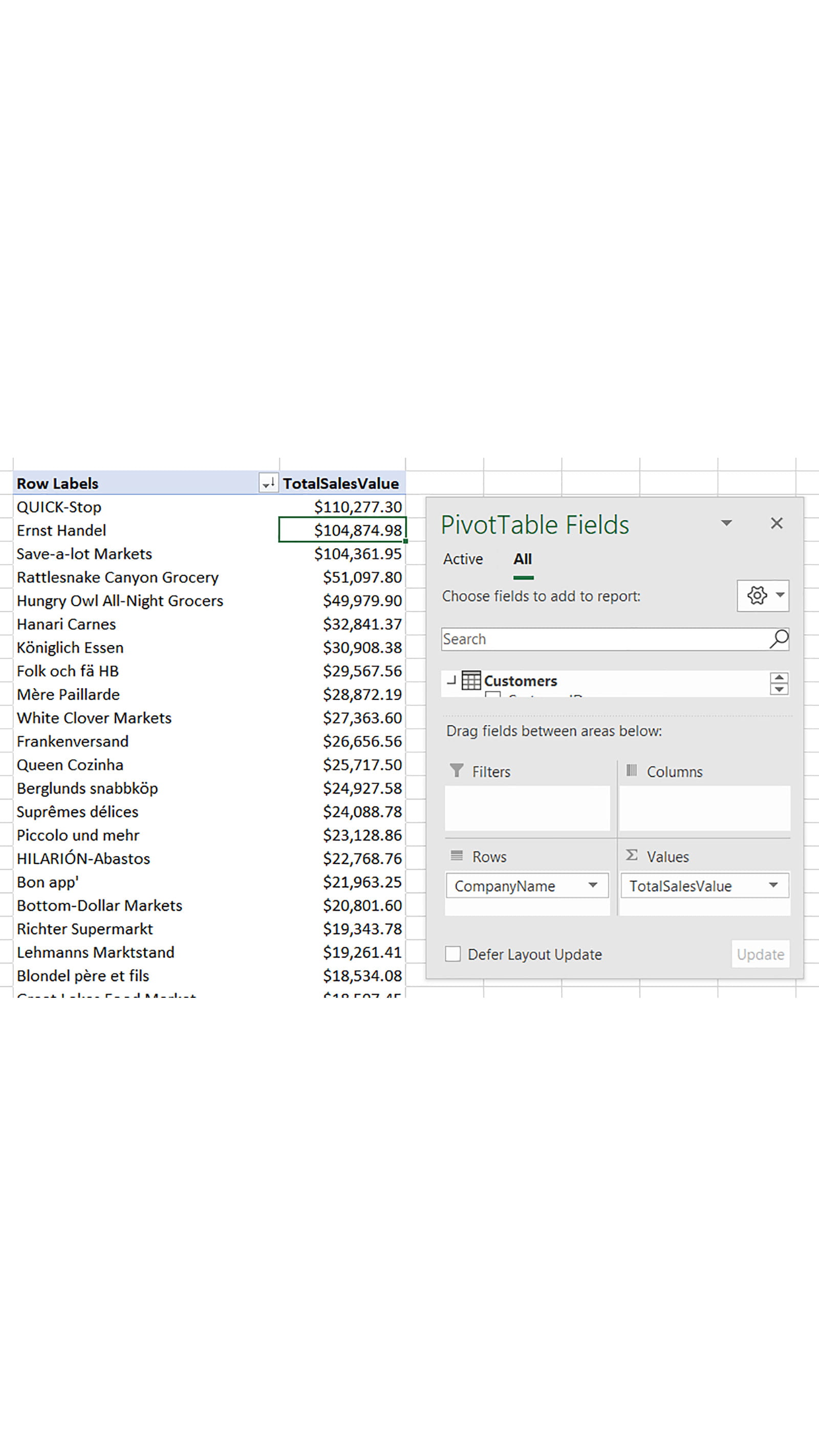Close the PivotTable Fields pane
This screenshot has width=819, height=1456.
[777, 523]
